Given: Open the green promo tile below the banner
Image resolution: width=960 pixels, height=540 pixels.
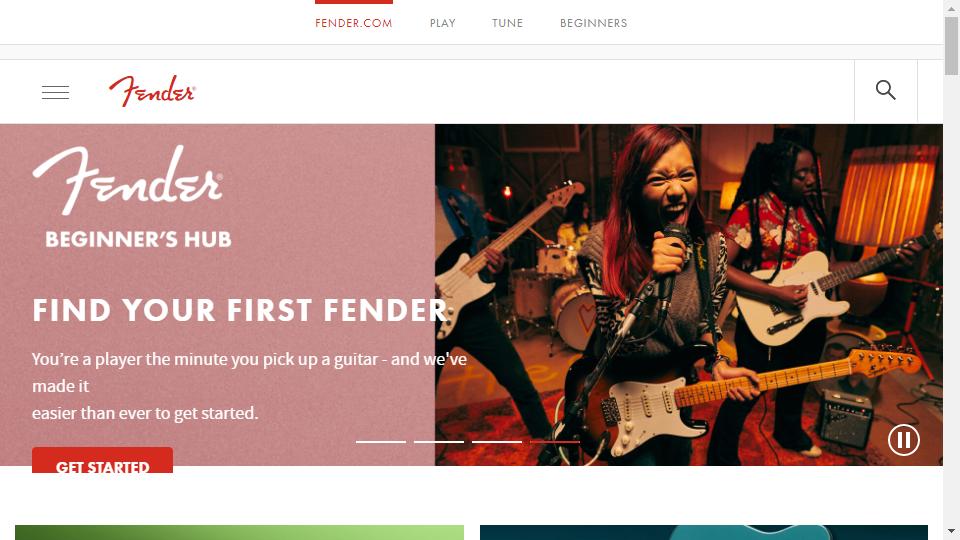Looking at the screenshot, I should (x=239, y=532).
